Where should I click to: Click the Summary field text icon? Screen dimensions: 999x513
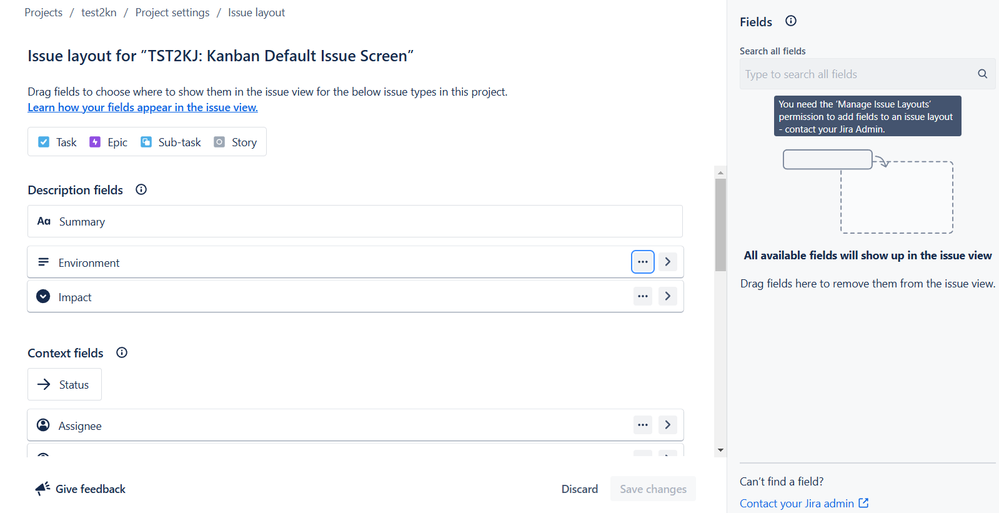click(43, 222)
